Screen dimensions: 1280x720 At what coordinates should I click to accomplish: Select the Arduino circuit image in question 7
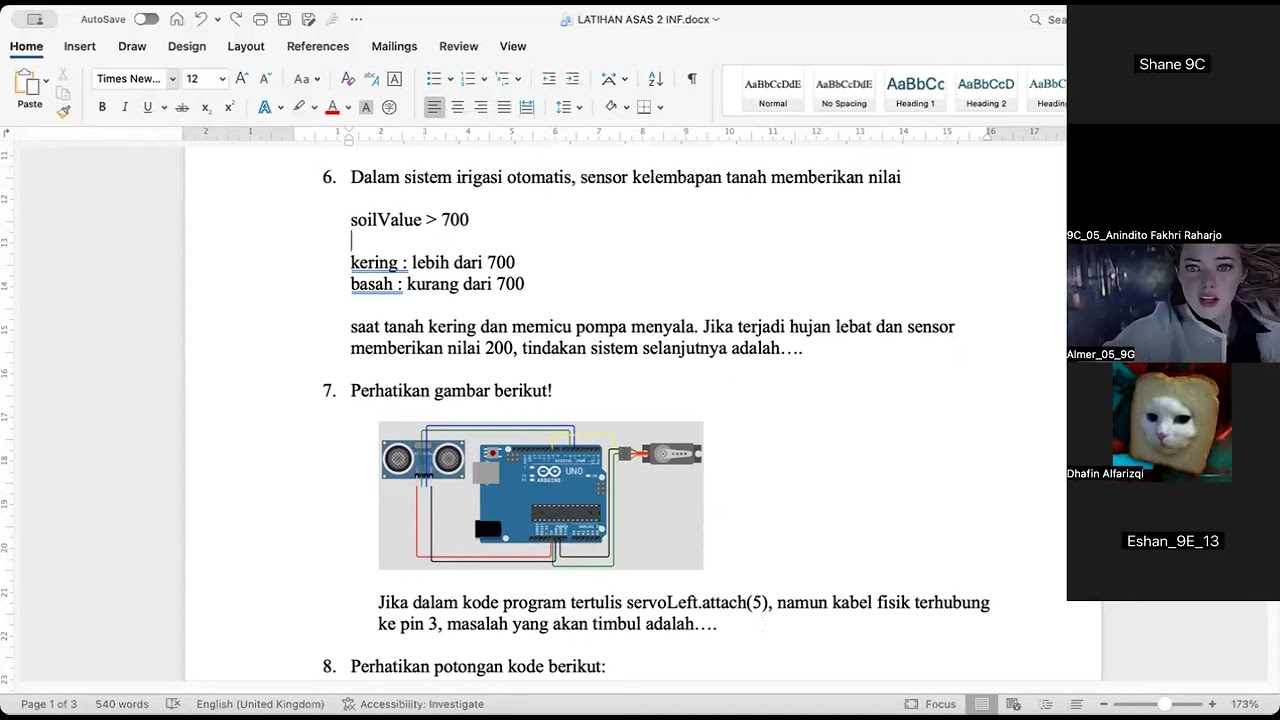(541, 495)
